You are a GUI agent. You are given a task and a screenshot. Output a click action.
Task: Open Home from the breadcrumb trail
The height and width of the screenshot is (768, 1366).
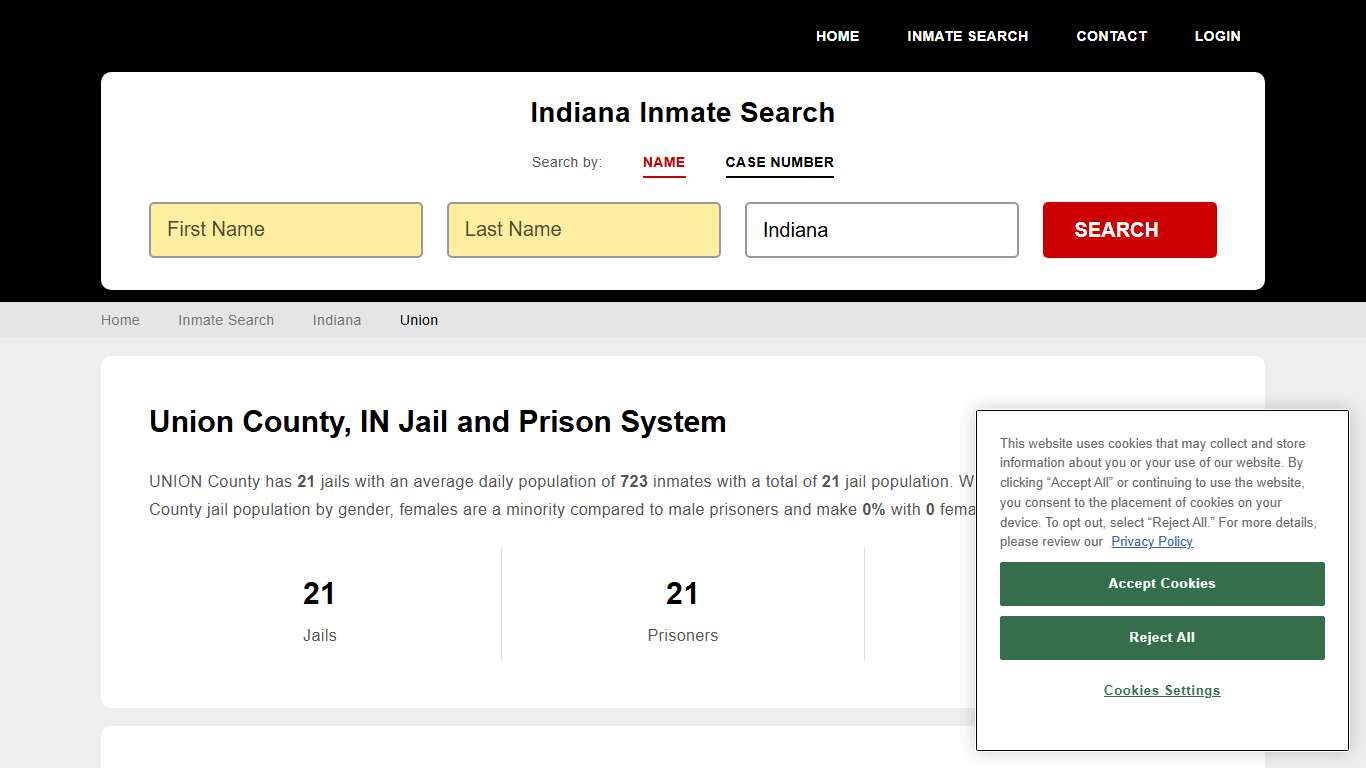120,320
